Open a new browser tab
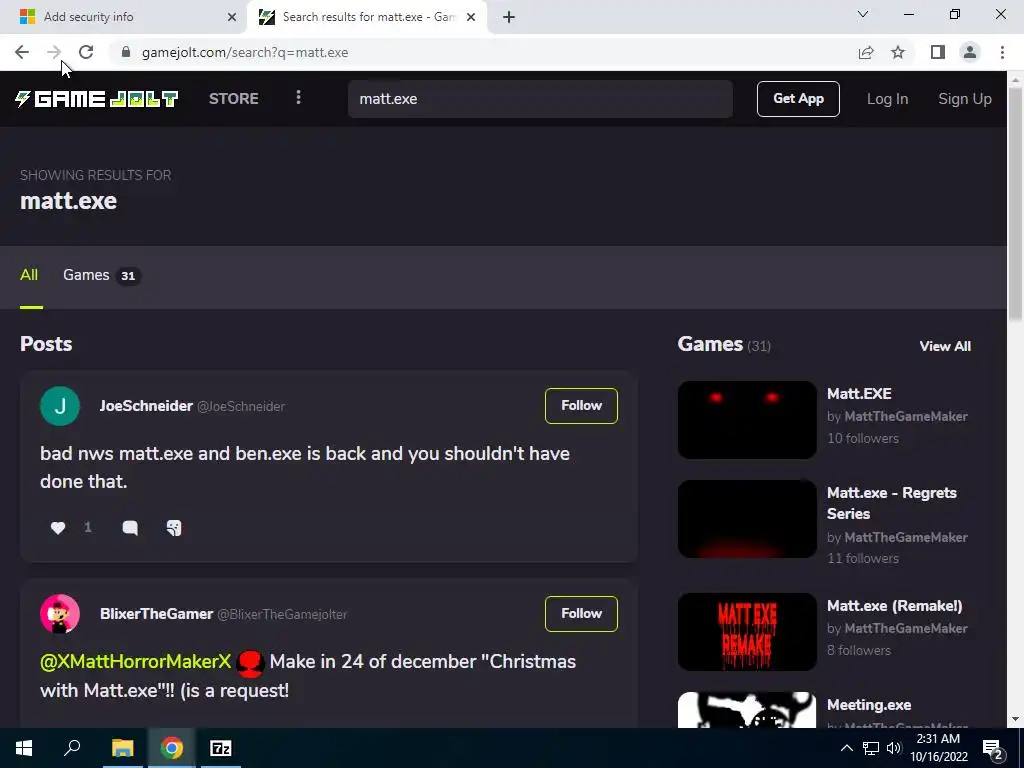 509,17
